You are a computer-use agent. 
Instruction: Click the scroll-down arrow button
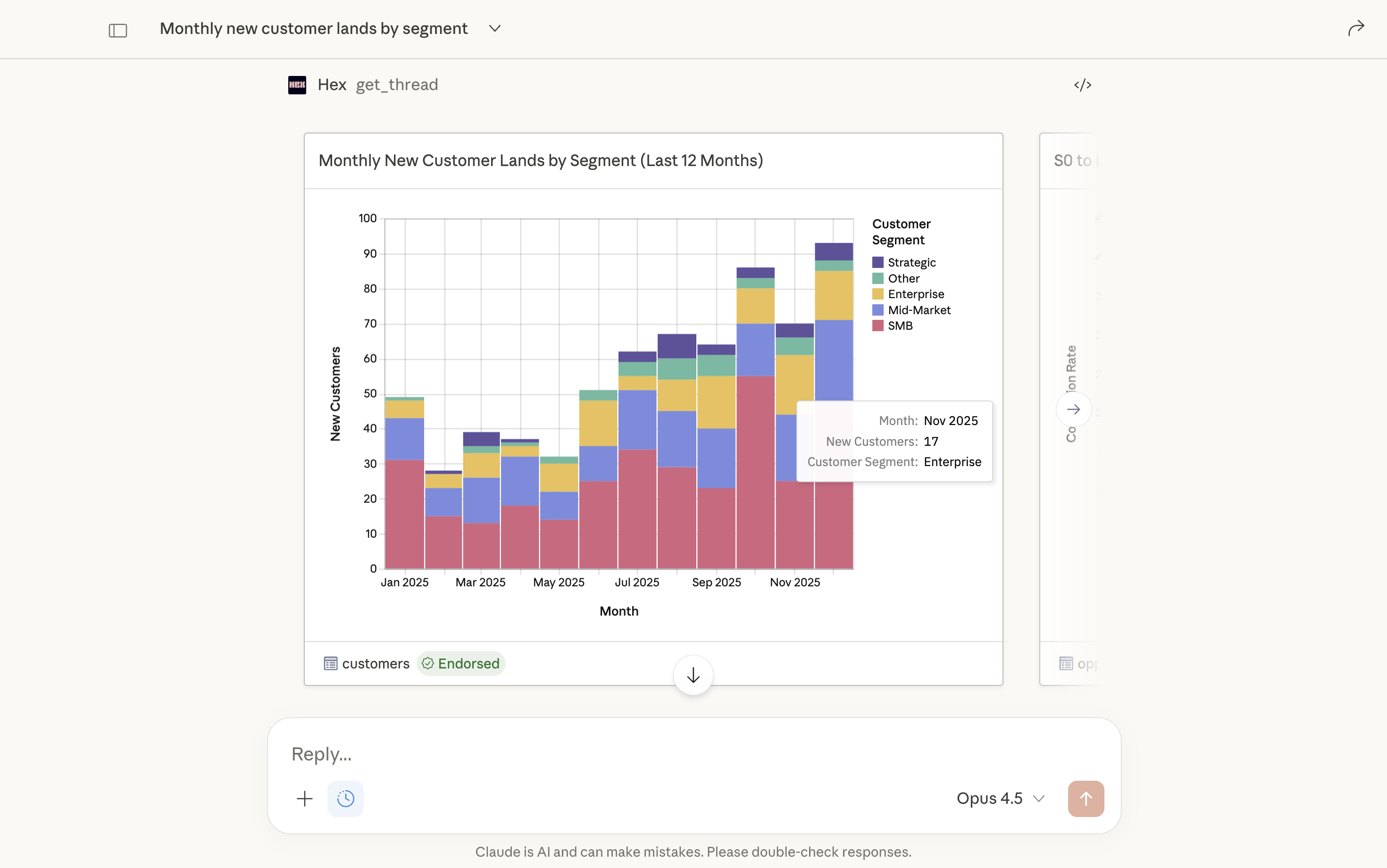(x=693, y=675)
